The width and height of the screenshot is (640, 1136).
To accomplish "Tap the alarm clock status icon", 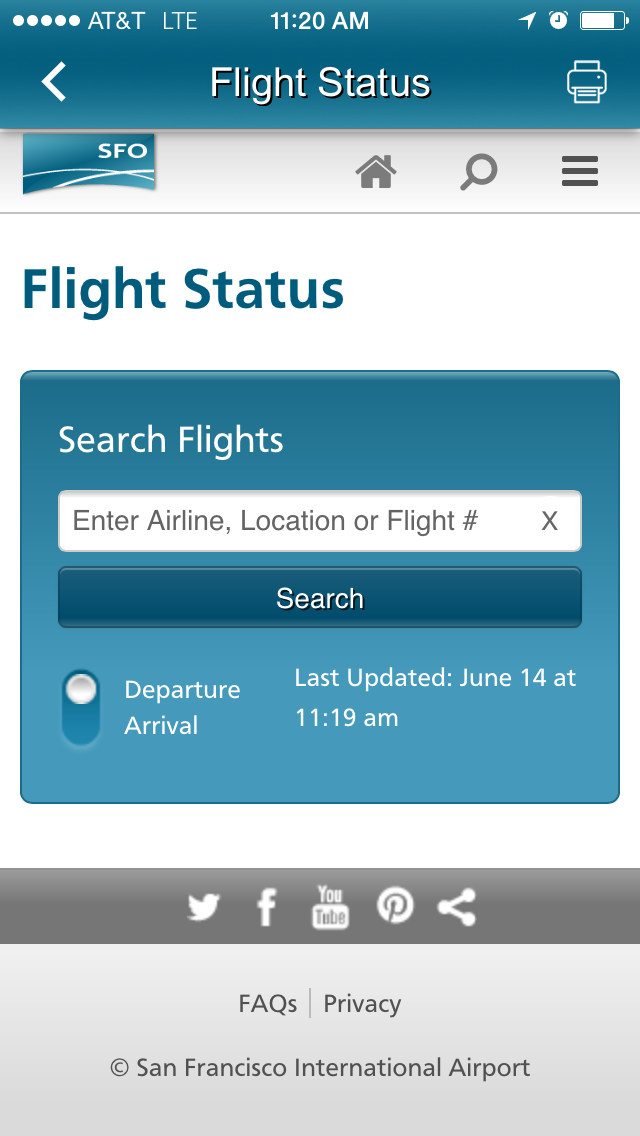I will point(558,20).
